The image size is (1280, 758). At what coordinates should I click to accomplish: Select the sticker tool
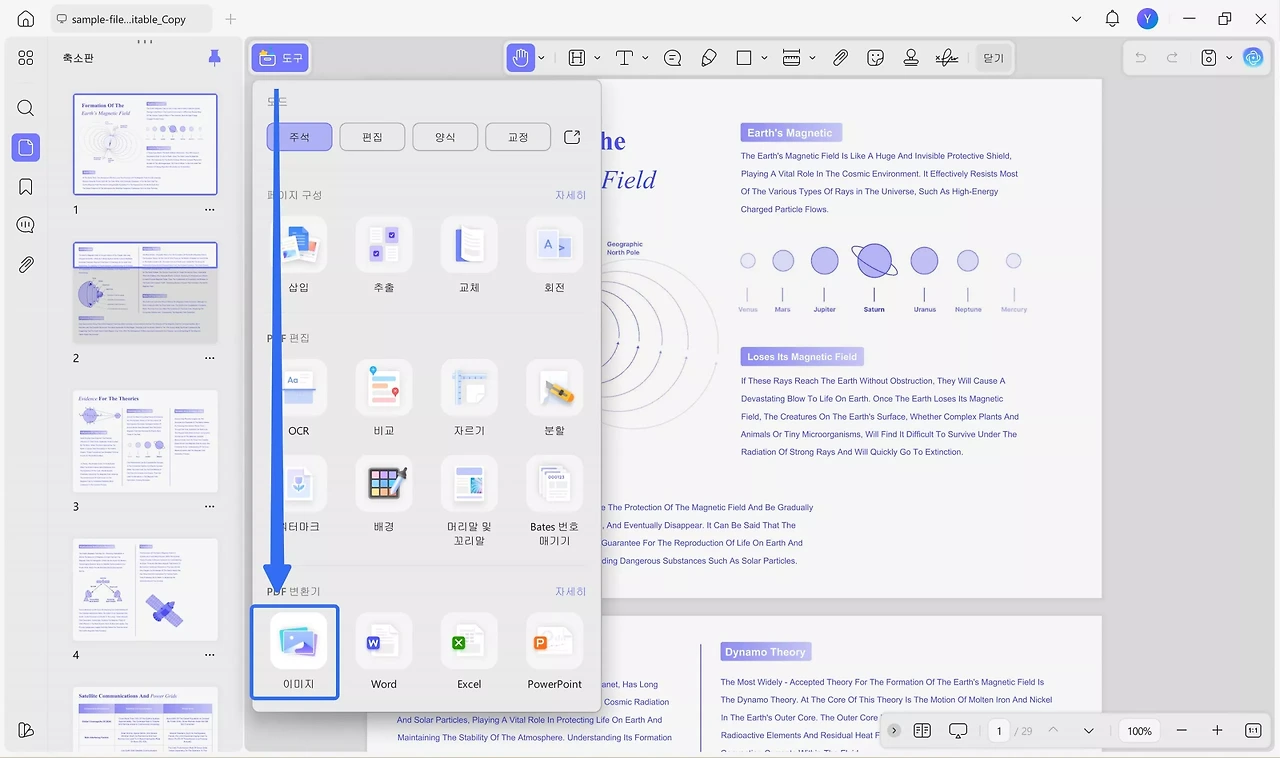[x=876, y=58]
